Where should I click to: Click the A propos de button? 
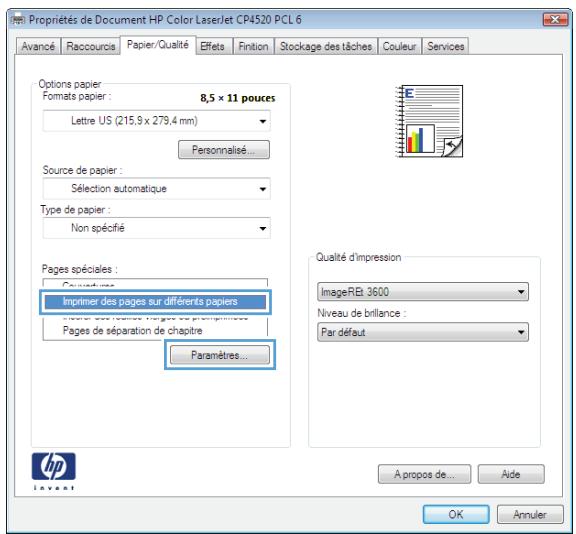[x=424, y=474]
